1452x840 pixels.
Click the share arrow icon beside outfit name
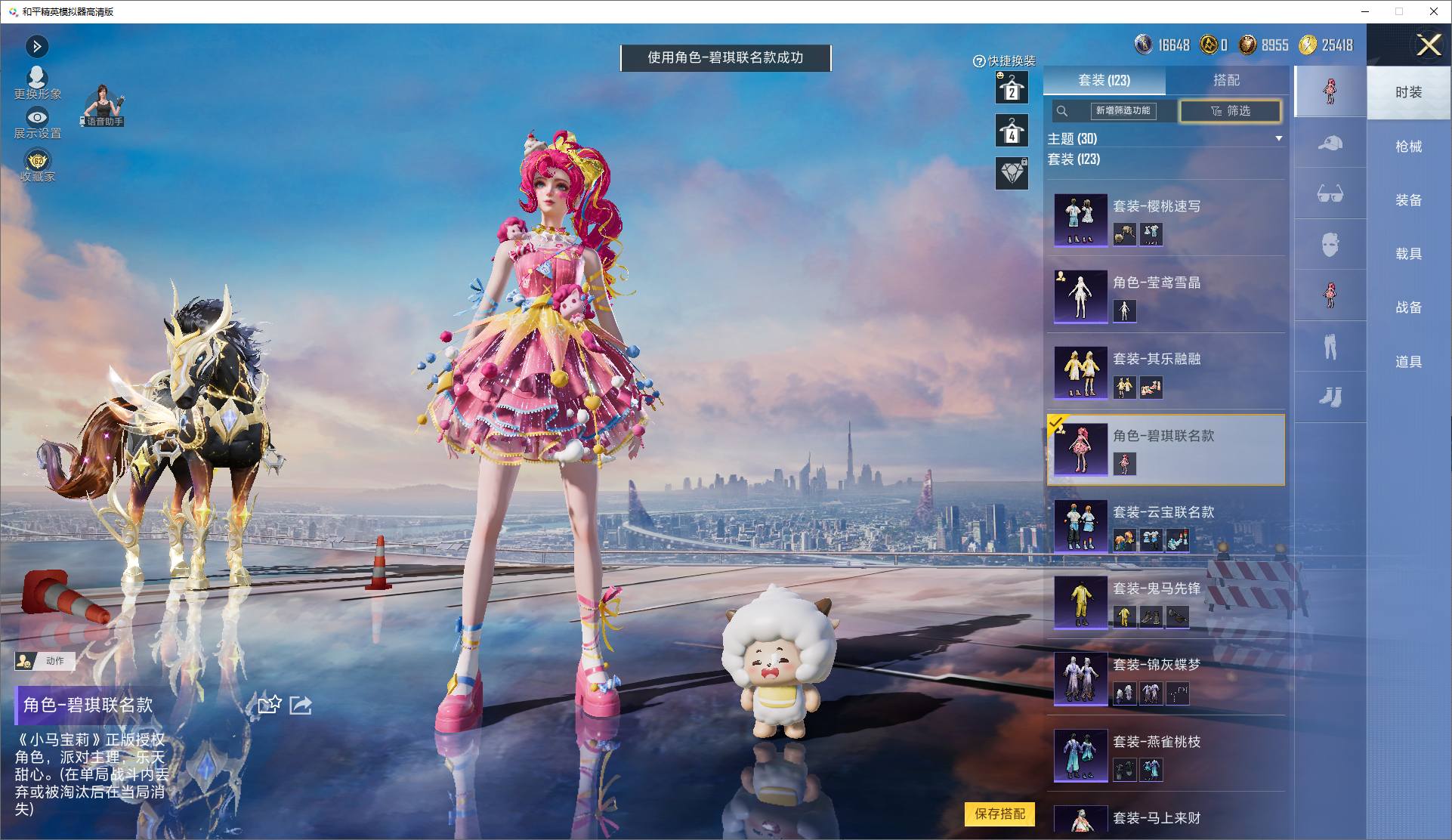click(301, 705)
